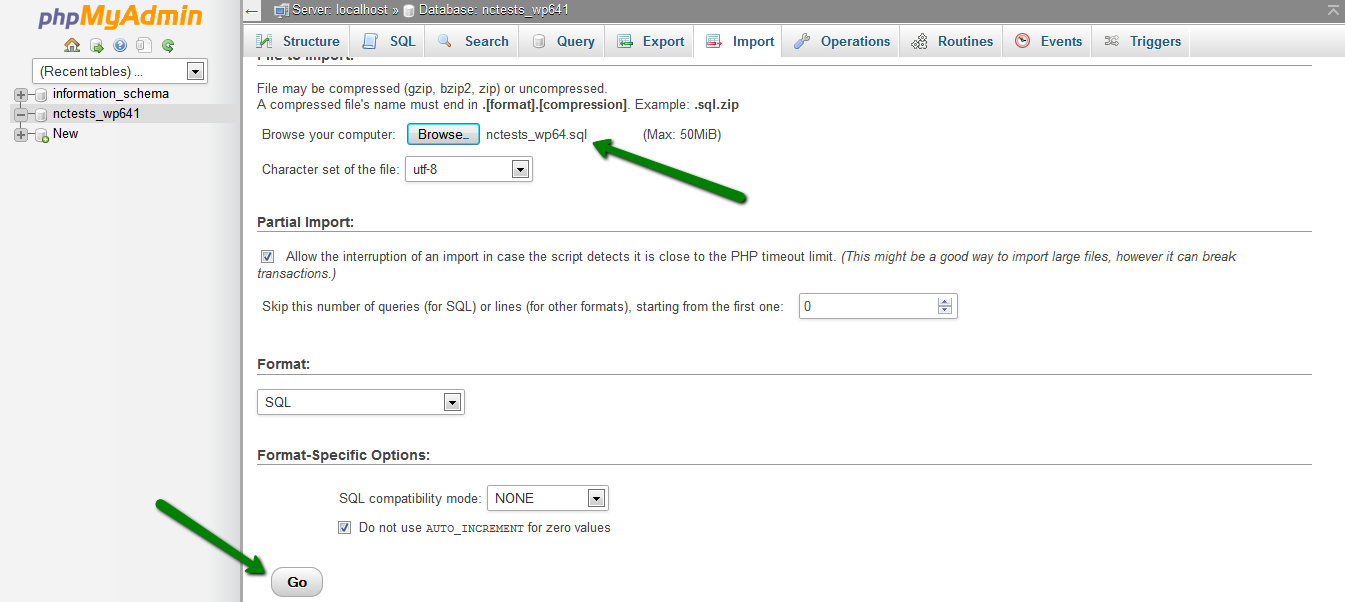Click the copy documents icon in sidebar
The image size is (1345, 602).
(144, 45)
